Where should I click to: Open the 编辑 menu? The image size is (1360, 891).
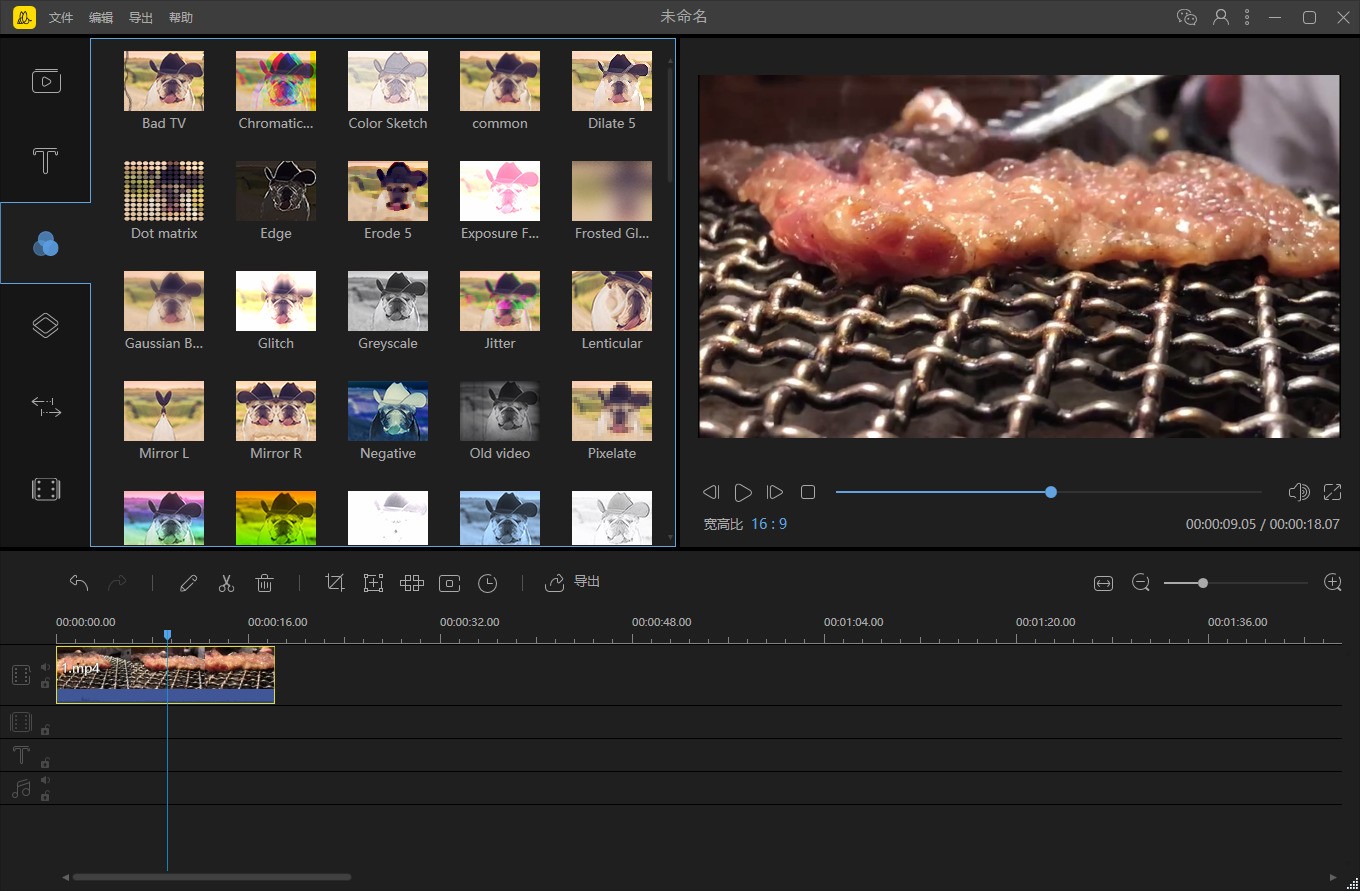click(101, 18)
